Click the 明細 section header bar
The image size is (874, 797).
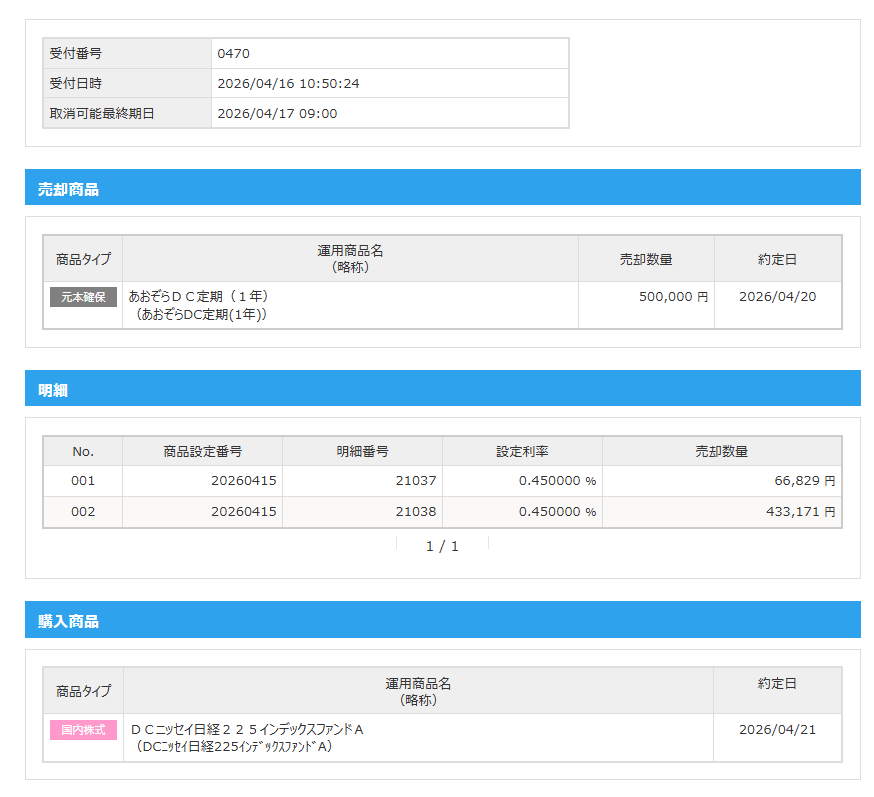tap(442, 390)
